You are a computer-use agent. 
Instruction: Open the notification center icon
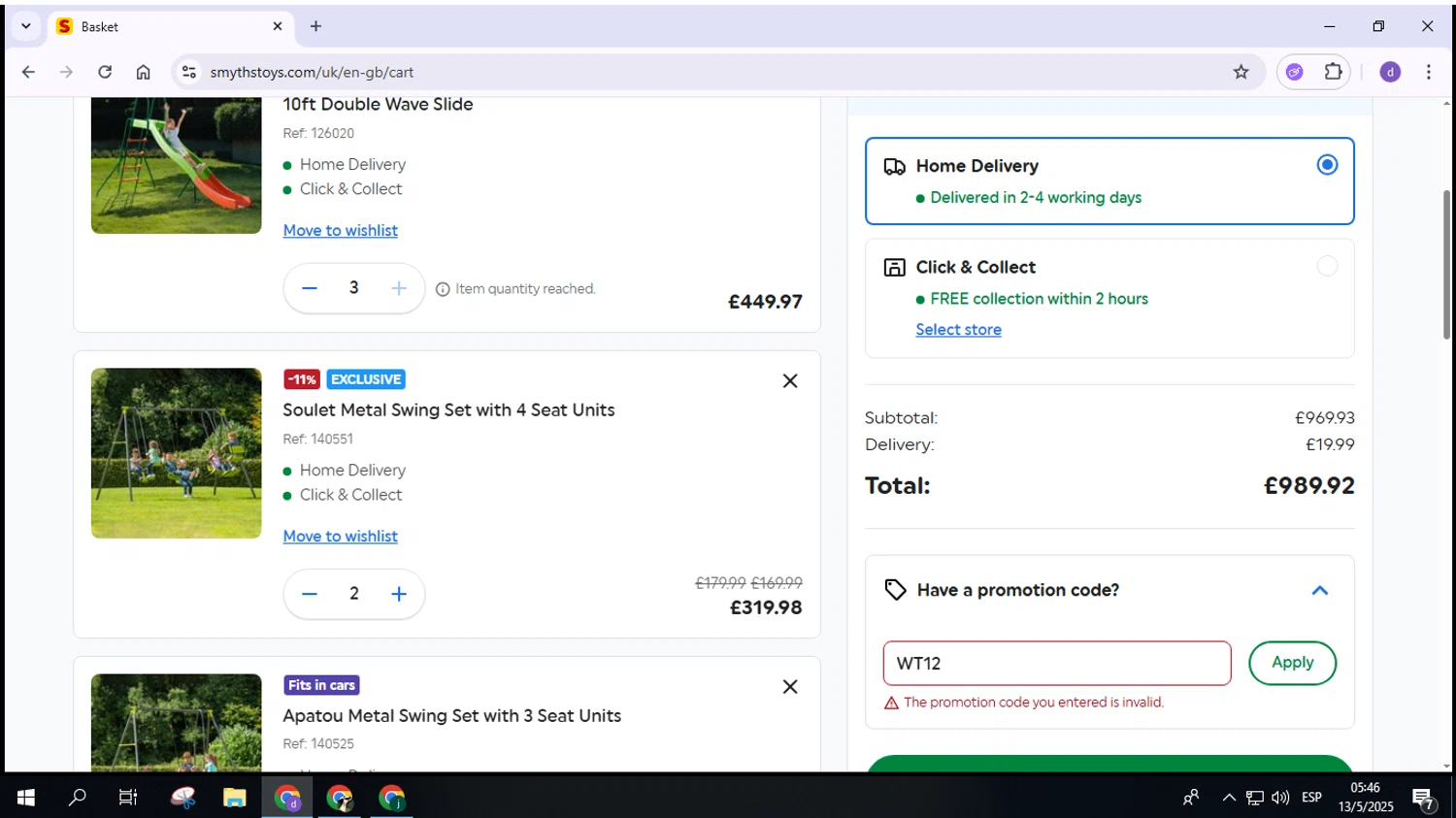click(x=1423, y=799)
